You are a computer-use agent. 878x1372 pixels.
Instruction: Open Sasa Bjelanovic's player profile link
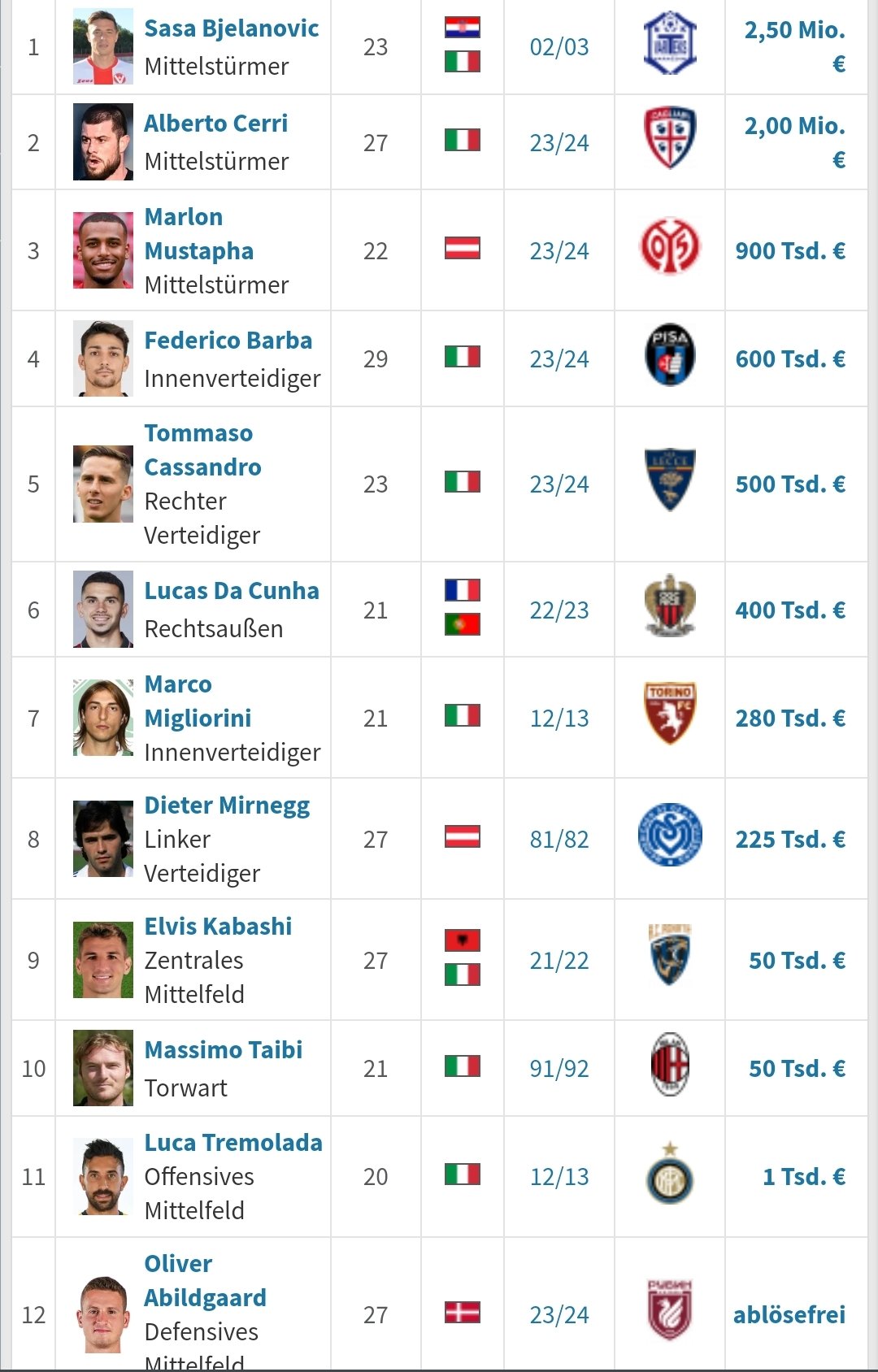[232, 28]
